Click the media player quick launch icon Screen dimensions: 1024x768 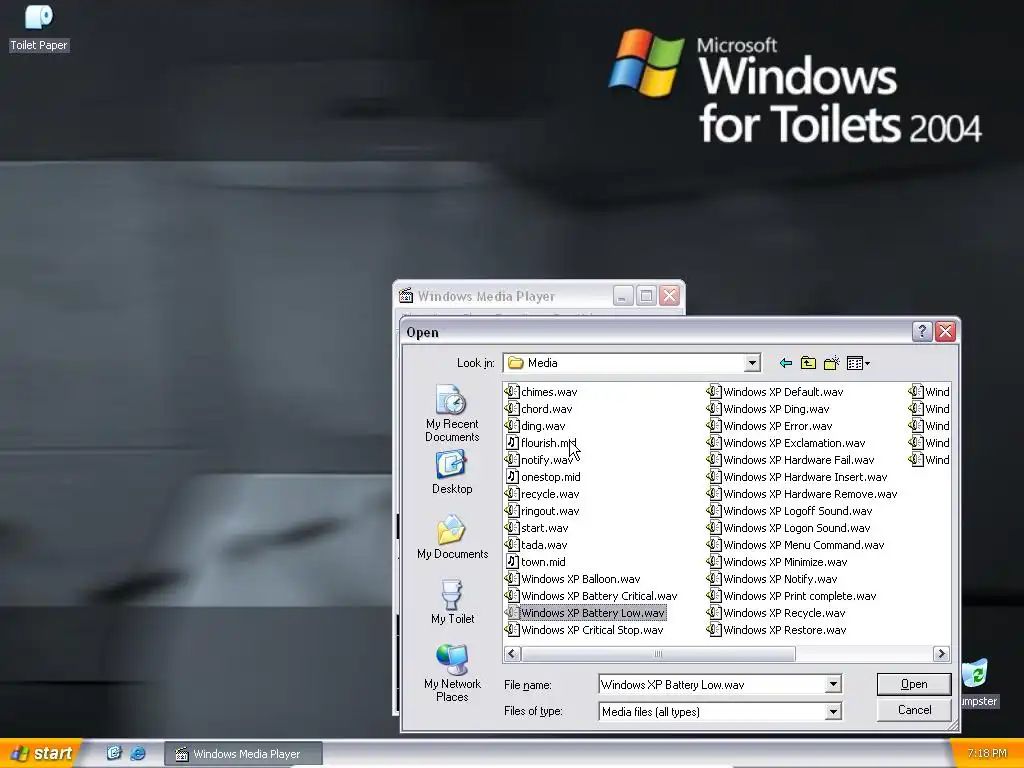tap(114, 753)
